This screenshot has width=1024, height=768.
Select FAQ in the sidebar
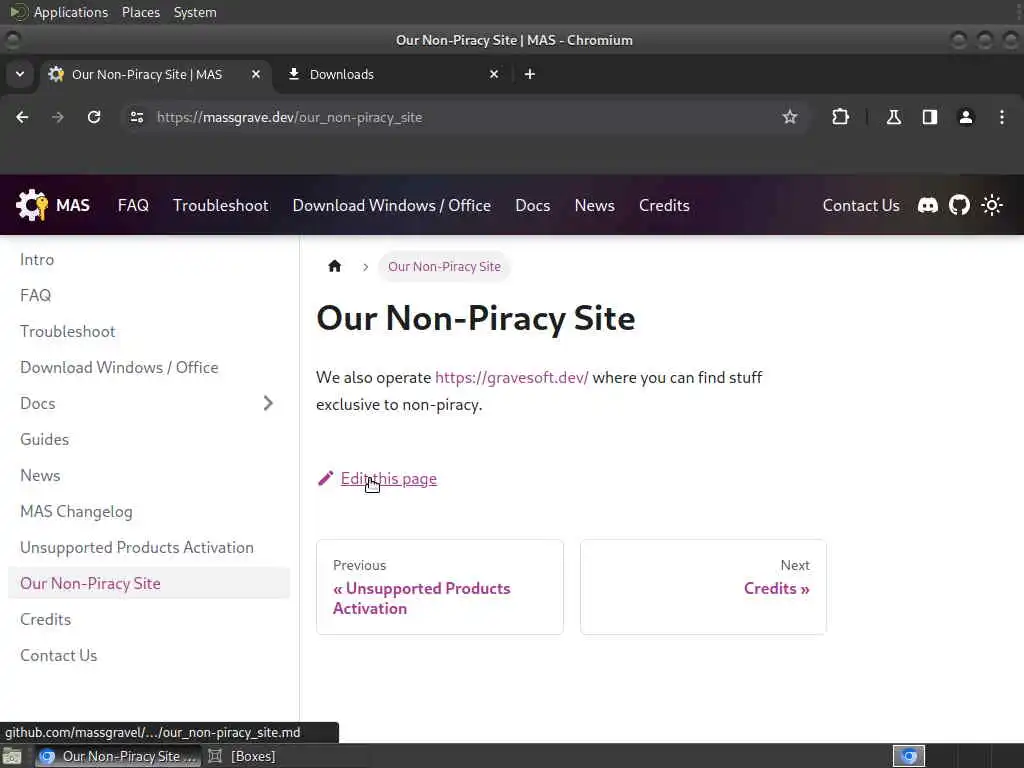point(149,295)
